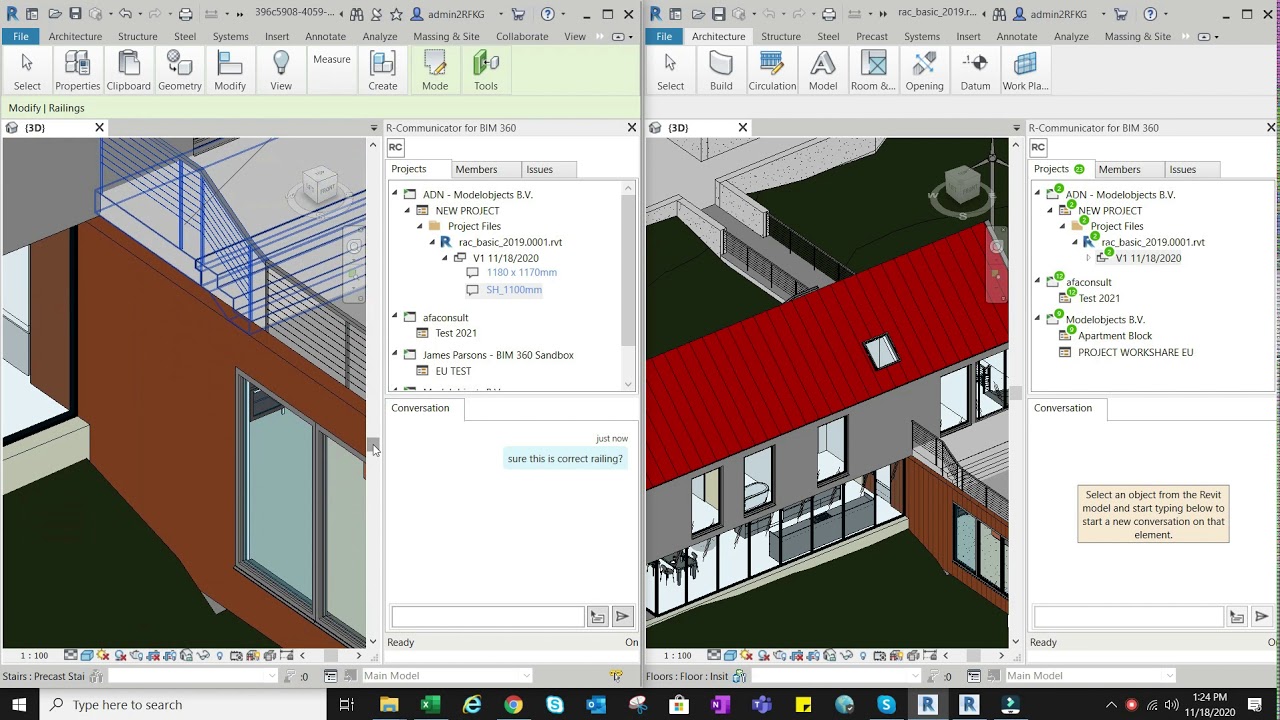Image resolution: width=1280 pixels, height=720 pixels.
Task: Click the Create icon in left Revit ribbon
Action: pos(383,64)
